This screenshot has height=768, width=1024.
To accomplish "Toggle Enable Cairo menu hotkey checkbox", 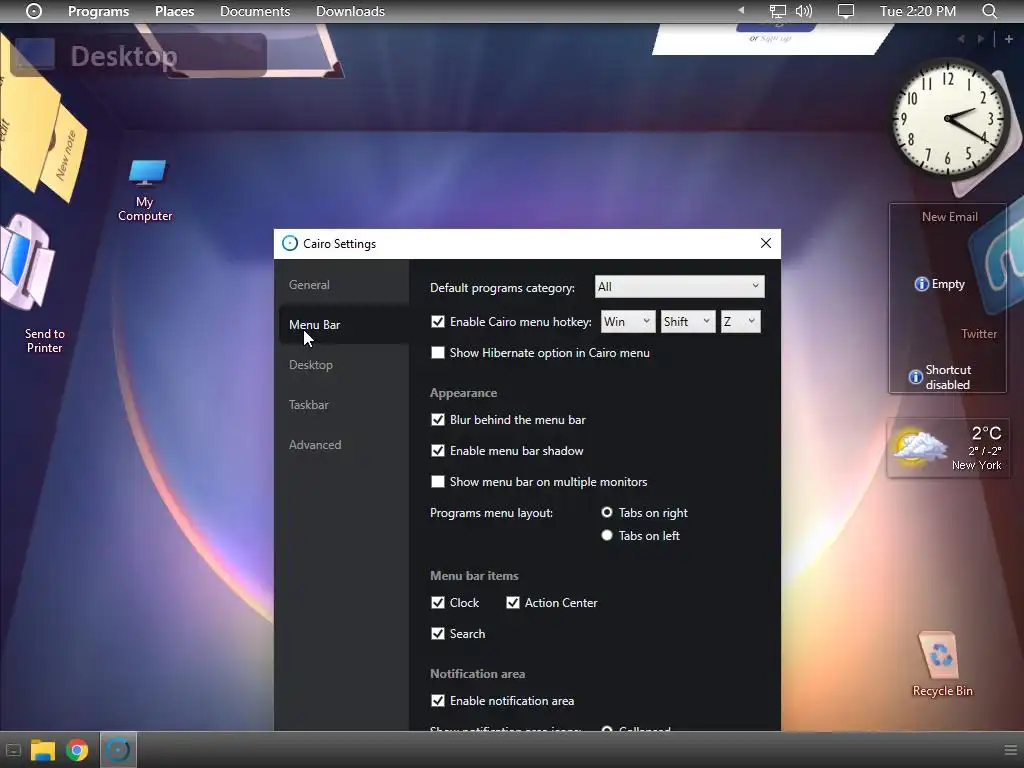I will click(438, 321).
